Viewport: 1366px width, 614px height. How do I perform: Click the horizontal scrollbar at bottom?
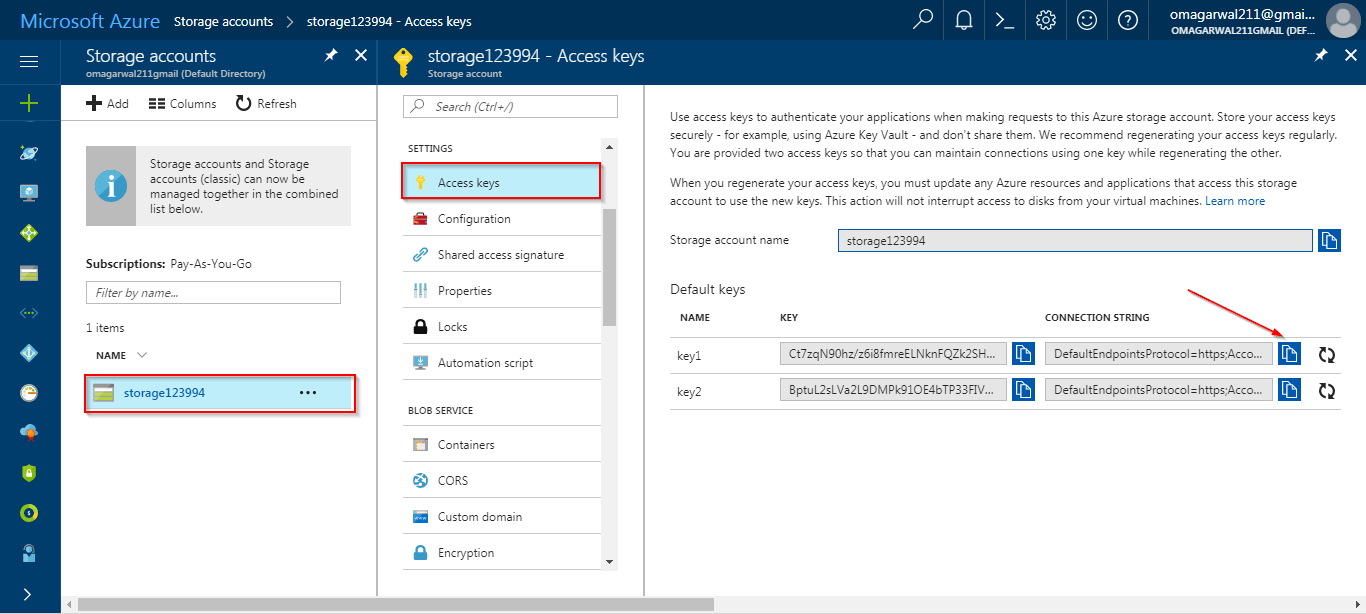point(395,604)
